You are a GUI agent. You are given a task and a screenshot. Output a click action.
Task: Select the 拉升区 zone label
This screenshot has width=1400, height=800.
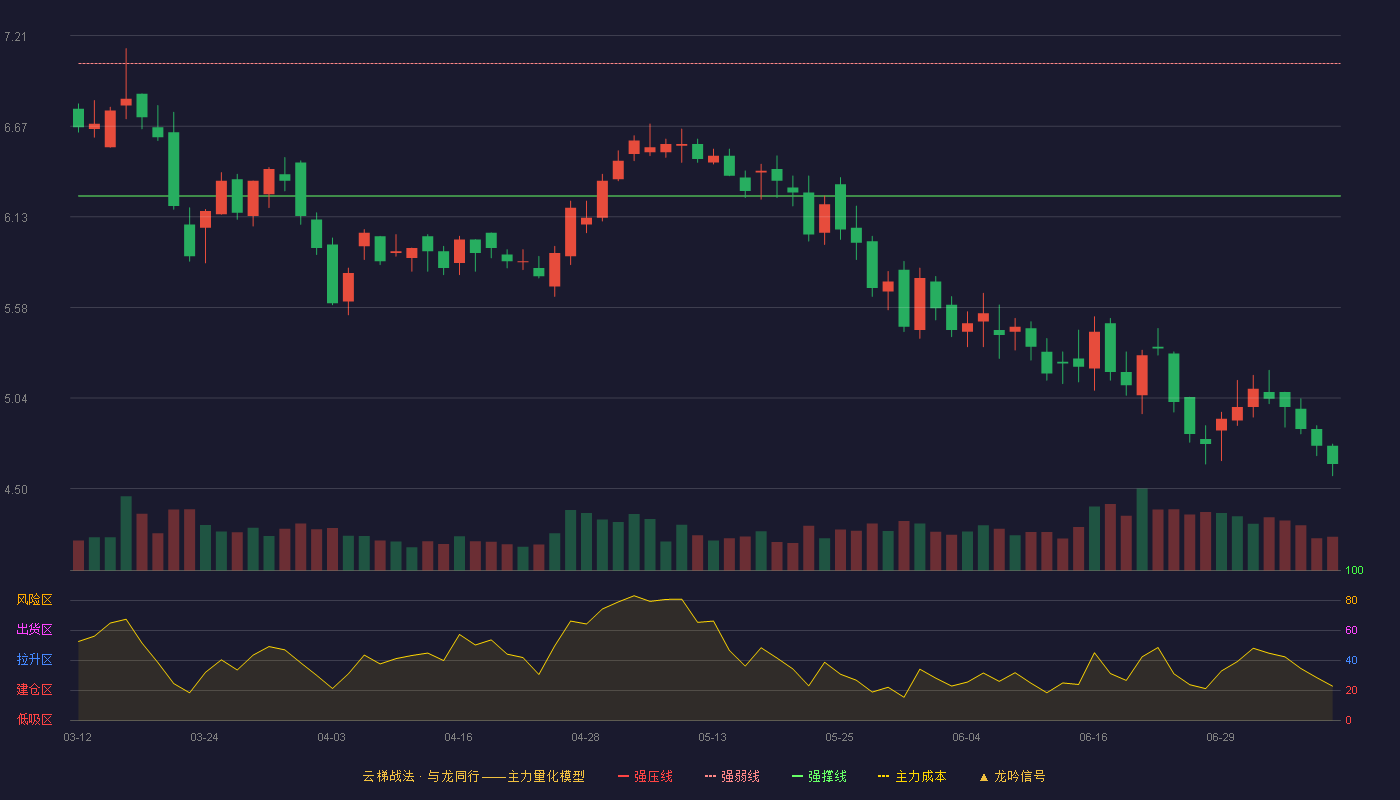tap(34, 660)
